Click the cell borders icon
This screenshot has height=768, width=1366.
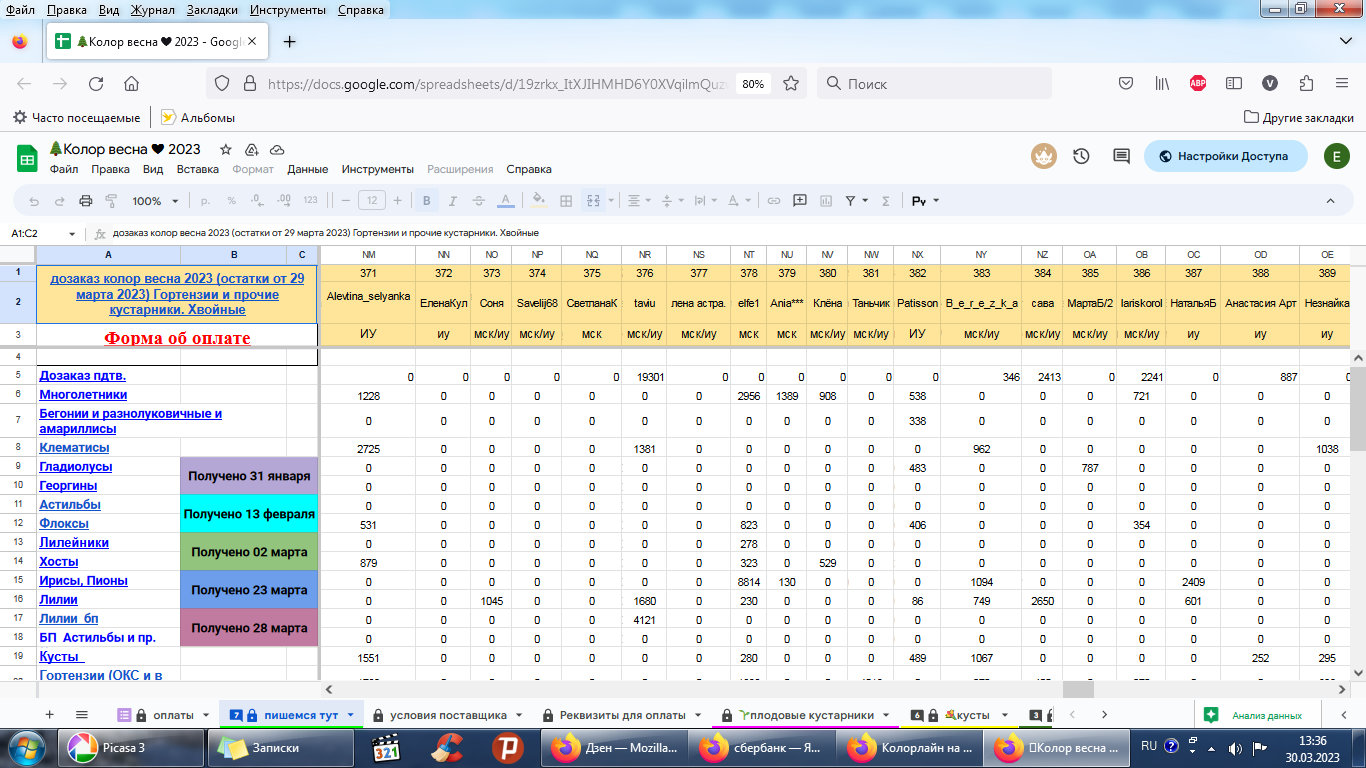pos(566,201)
